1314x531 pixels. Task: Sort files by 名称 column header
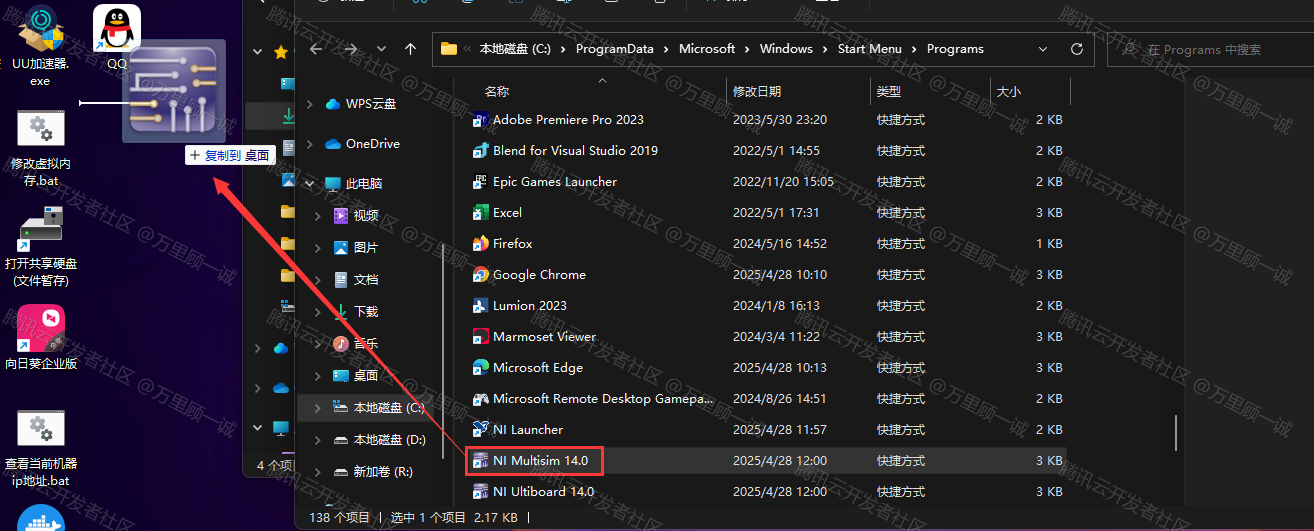coord(497,92)
